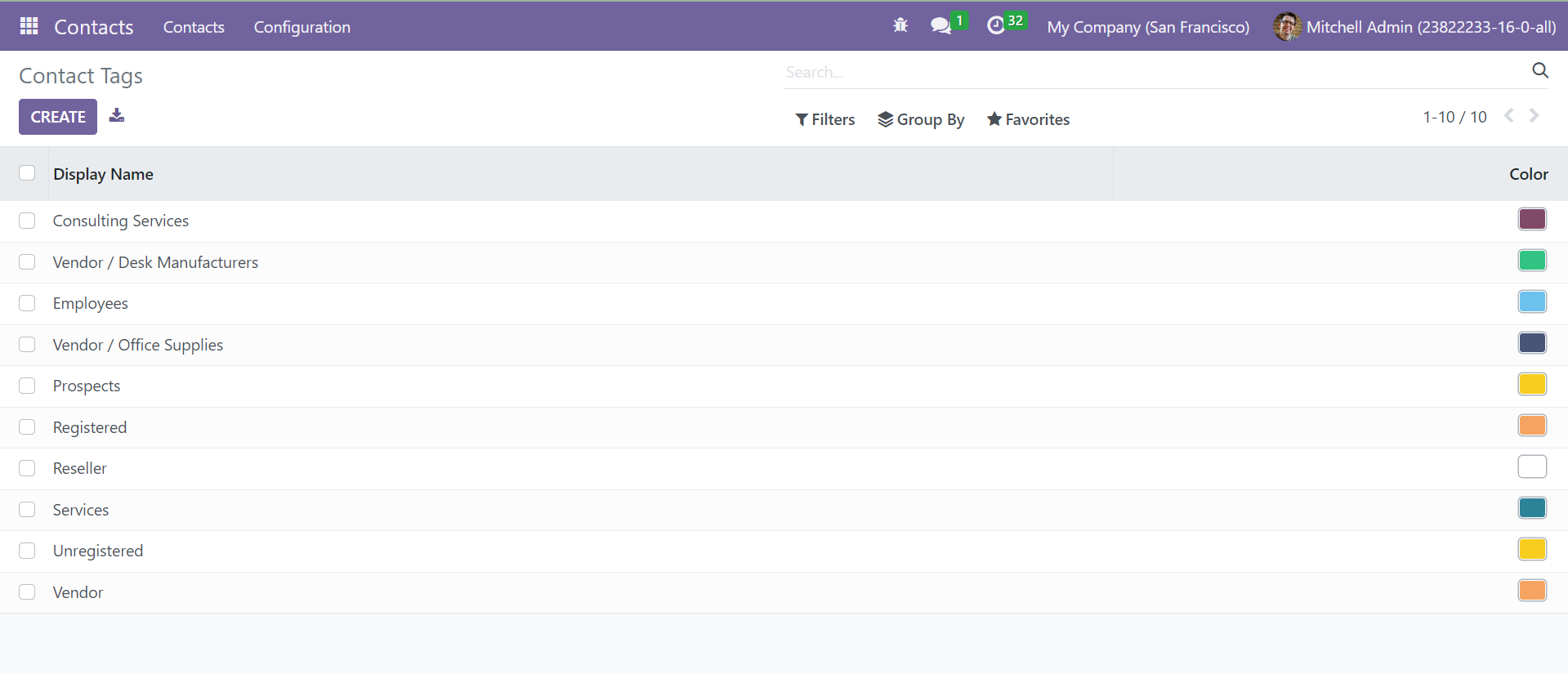Open the activities clock icon

(x=996, y=26)
